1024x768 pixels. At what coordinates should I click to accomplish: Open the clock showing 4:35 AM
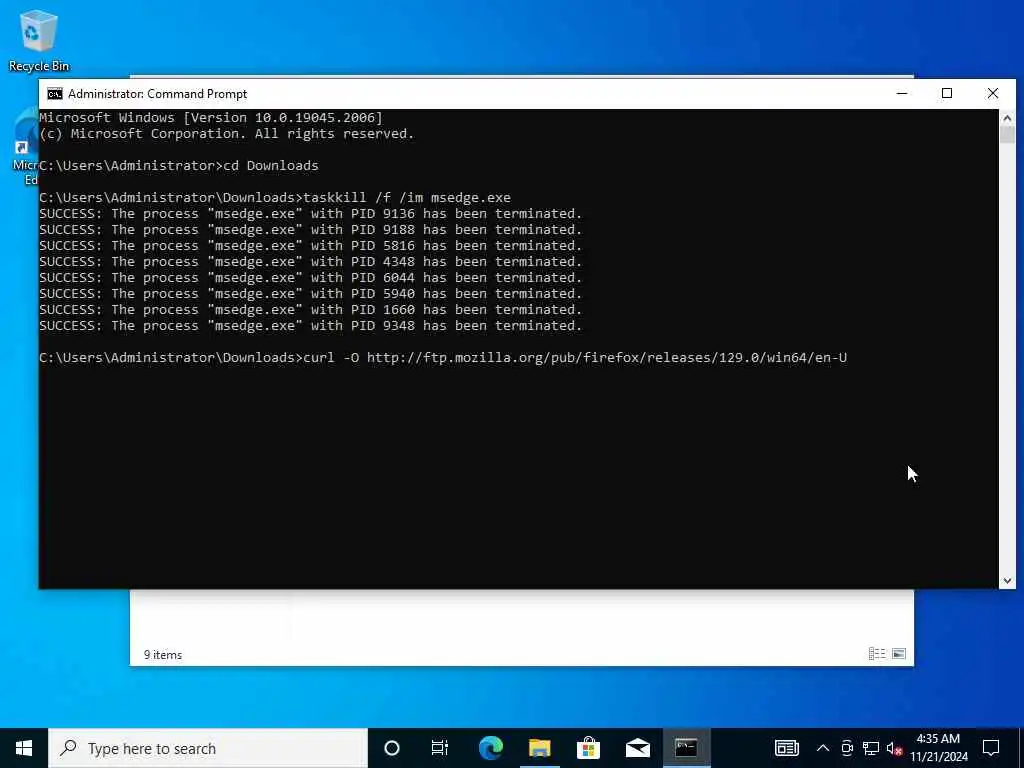click(938, 748)
